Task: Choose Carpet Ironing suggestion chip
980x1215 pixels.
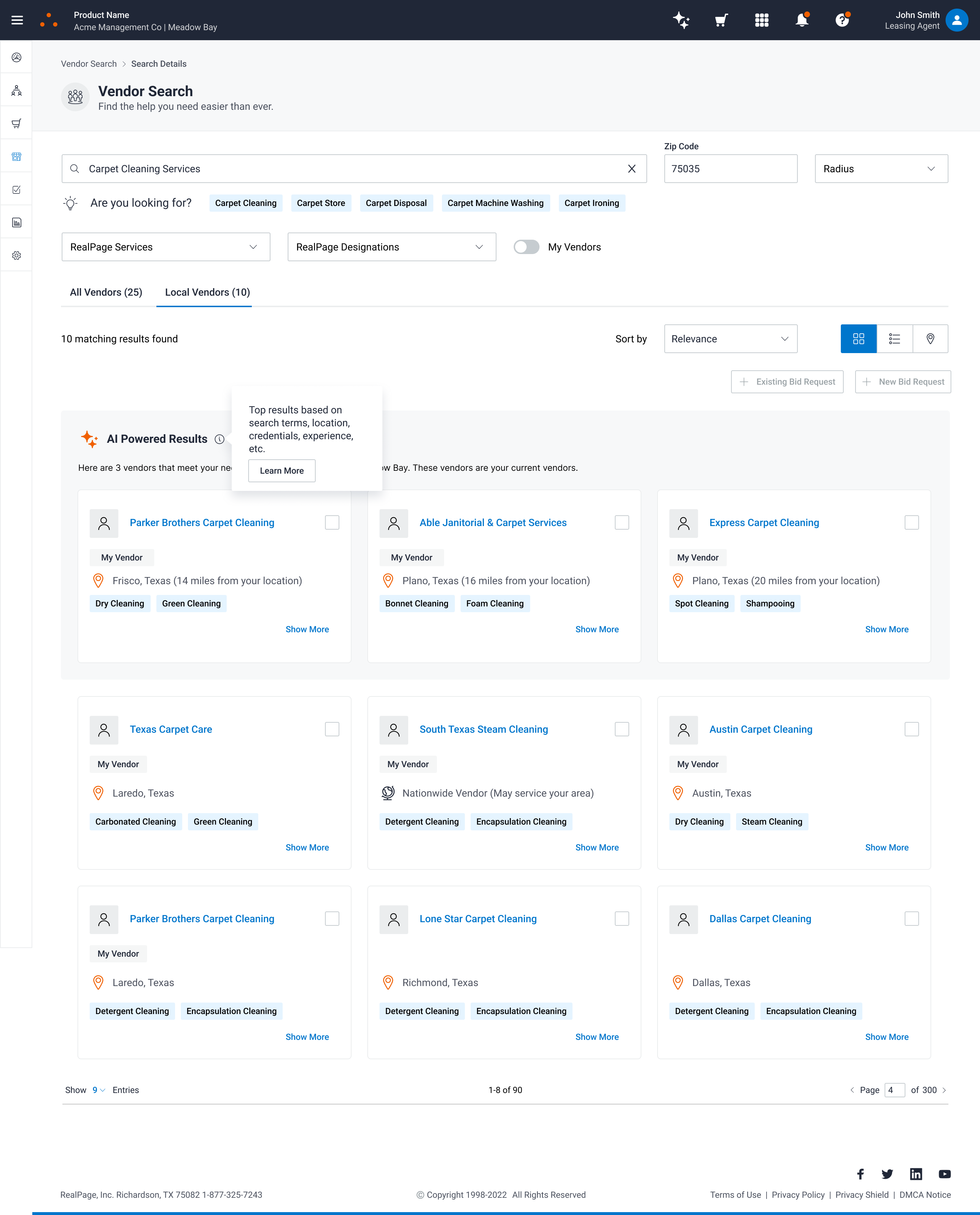Action: tap(592, 203)
